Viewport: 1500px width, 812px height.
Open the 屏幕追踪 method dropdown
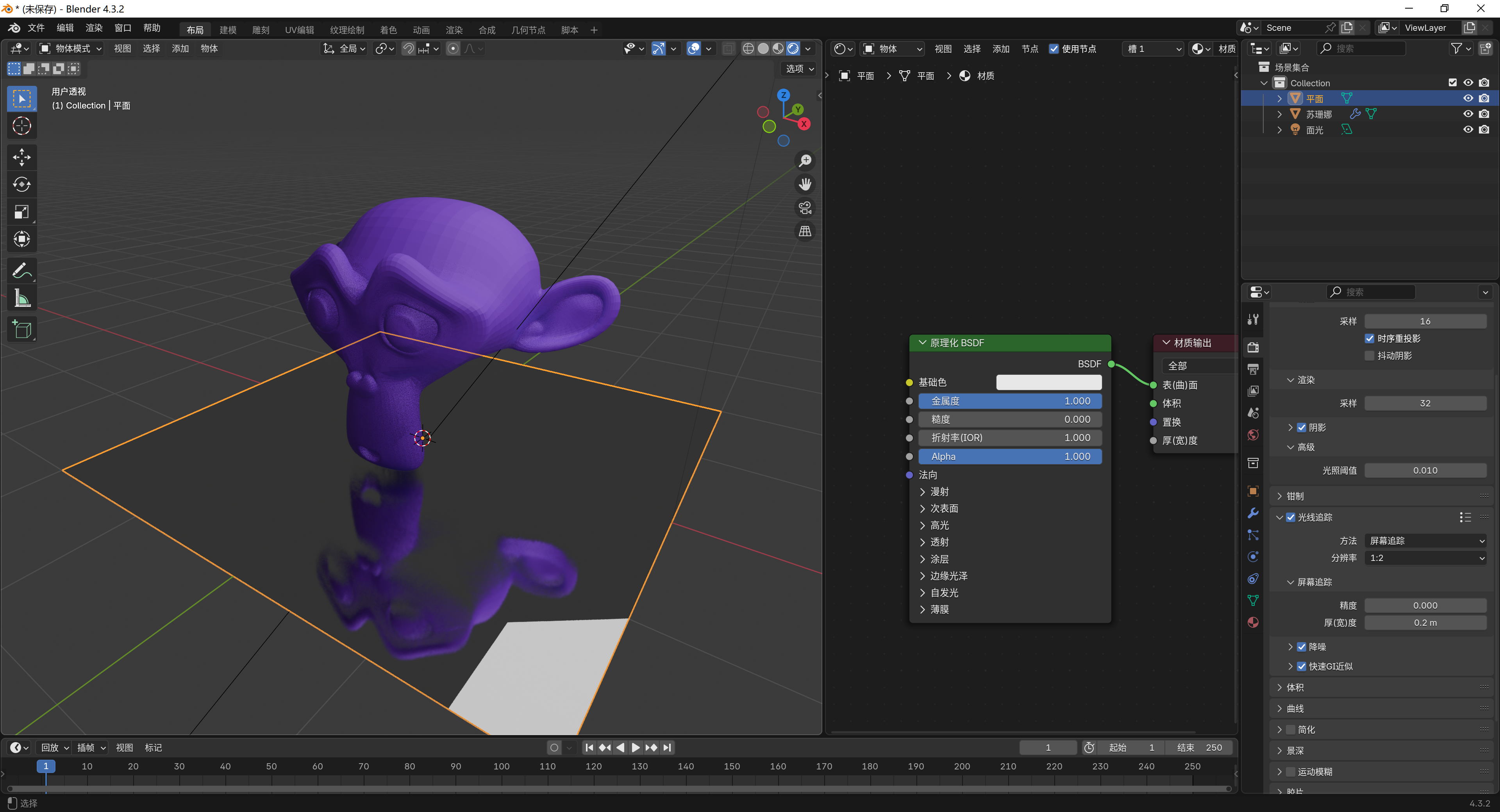click(1425, 541)
